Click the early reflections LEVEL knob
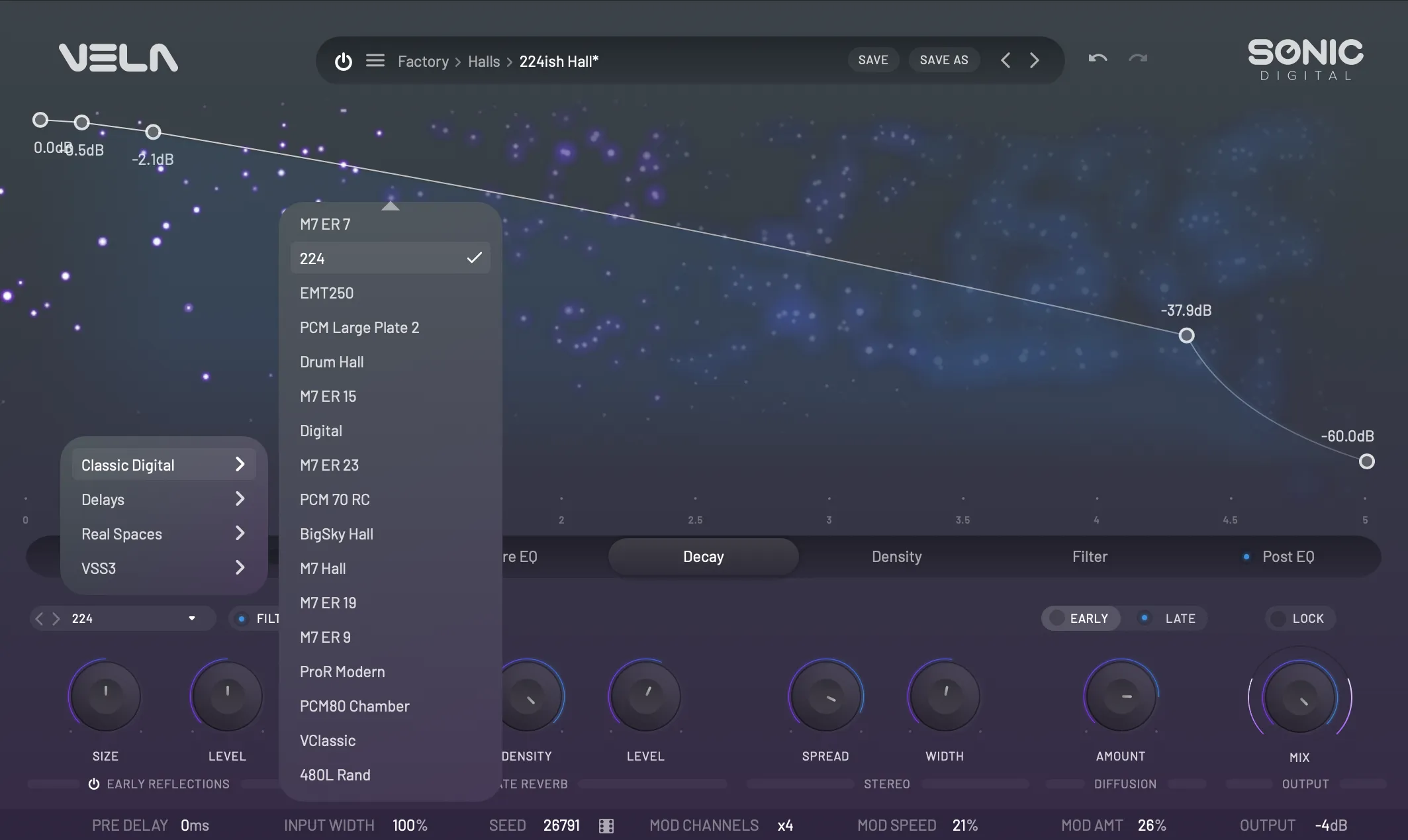Viewport: 1408px width, 840px height. pos(227,696)
